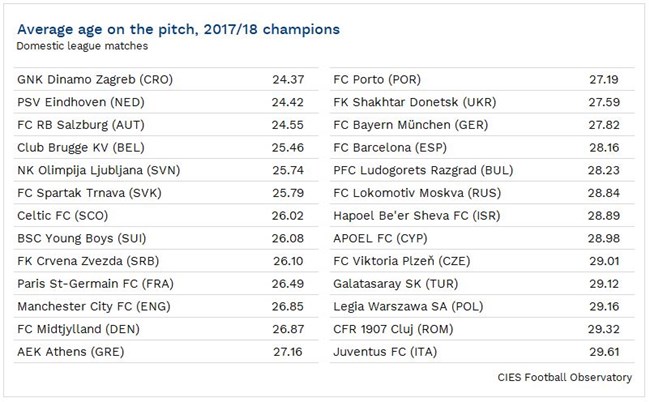Click the 24.37 age value for Dinamo Zagreb
The width and height of the screenshot is (650, 402).
[x=289, y=78]
